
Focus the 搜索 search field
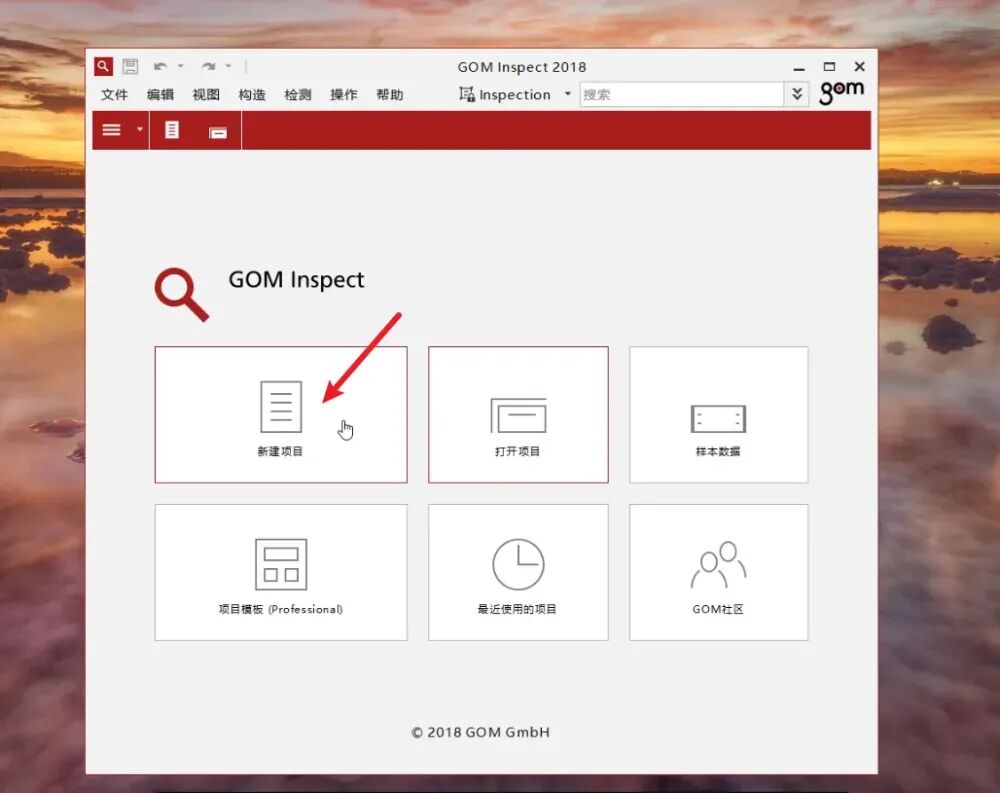[x=682, y=94]
